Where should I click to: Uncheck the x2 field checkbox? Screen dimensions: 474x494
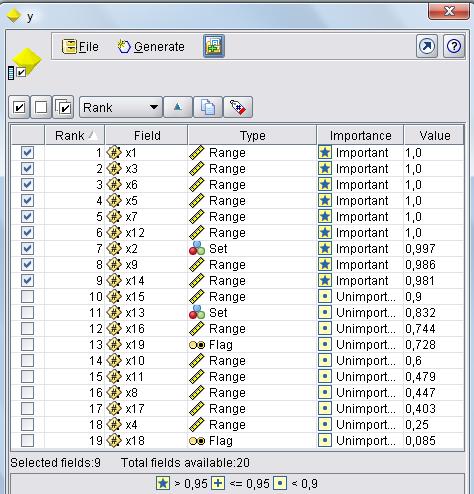coord(27,249)
